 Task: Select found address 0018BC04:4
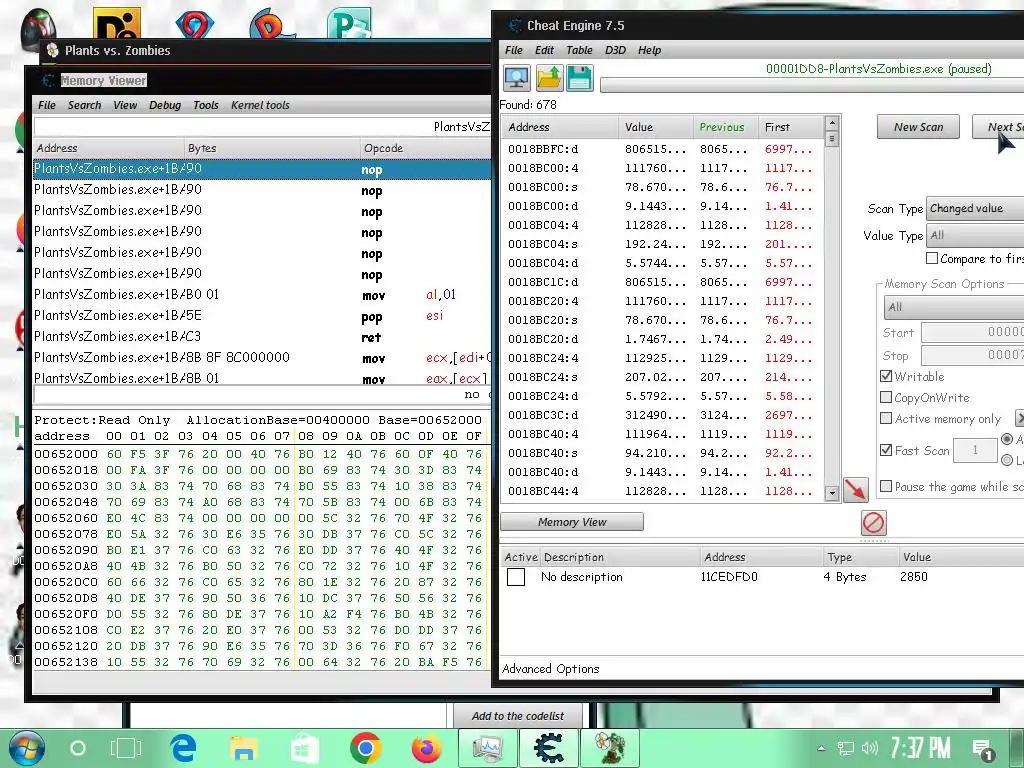point(662,225)
